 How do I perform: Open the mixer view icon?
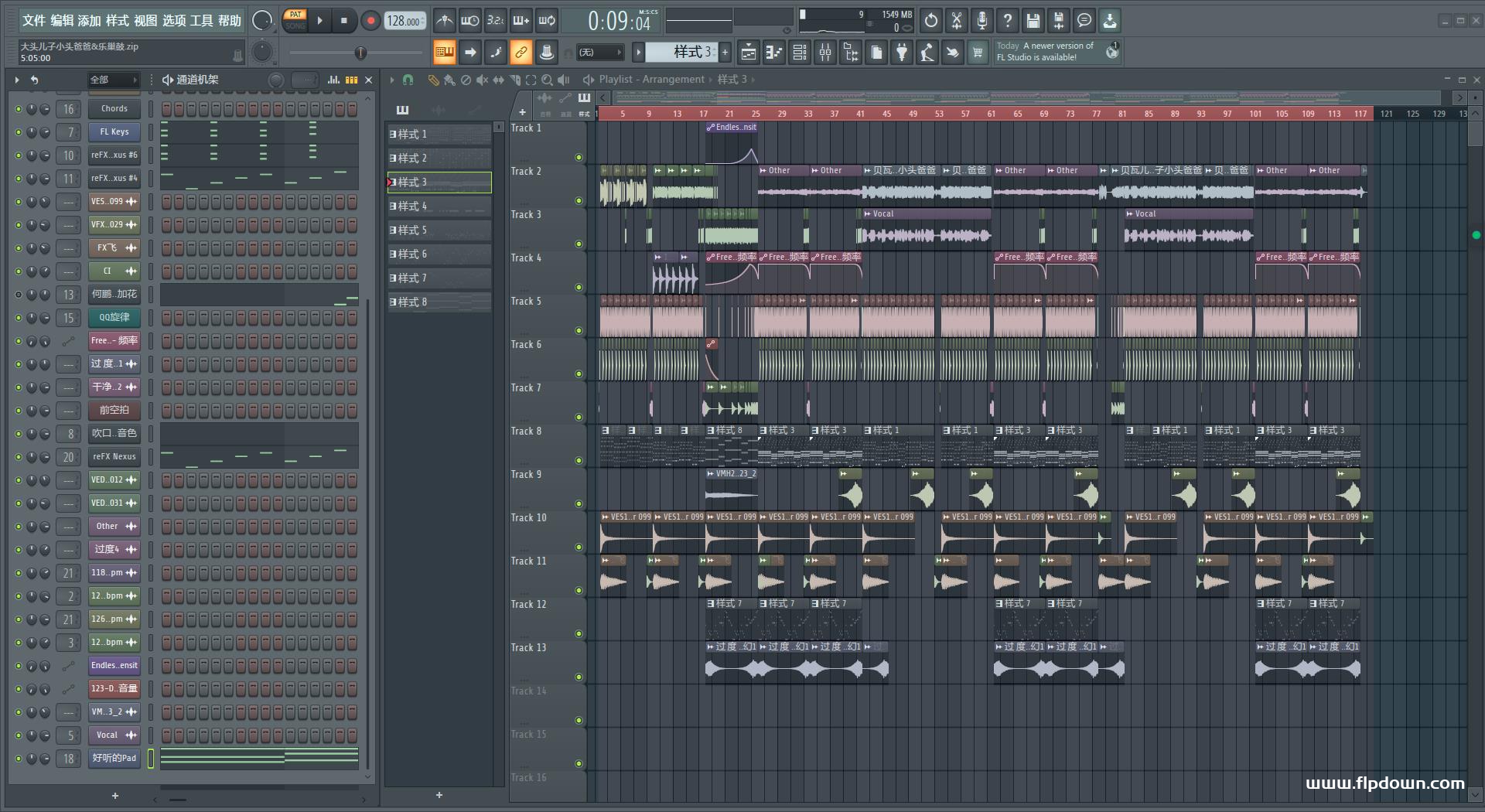(825, 53)
